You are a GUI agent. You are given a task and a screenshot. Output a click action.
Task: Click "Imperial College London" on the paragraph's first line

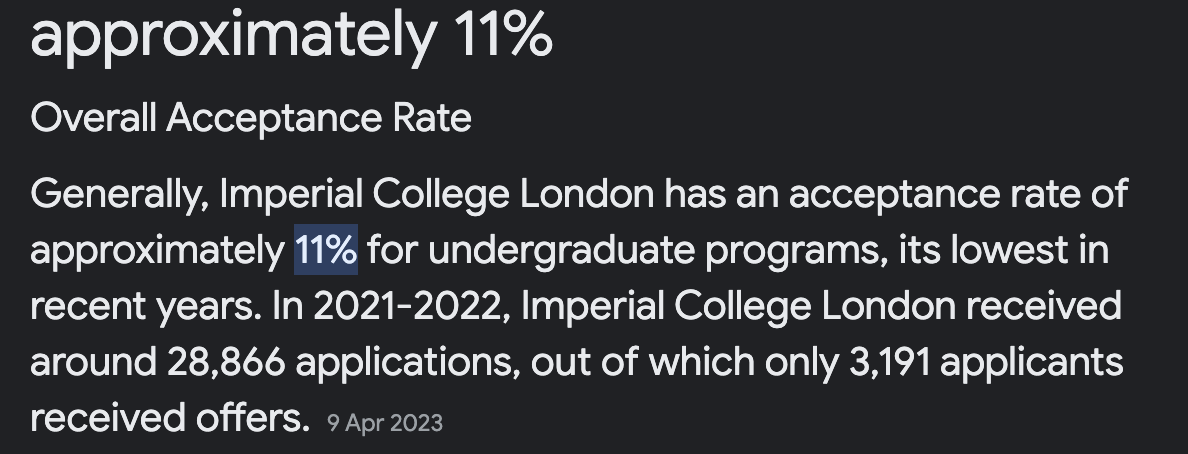click(435, 194)
